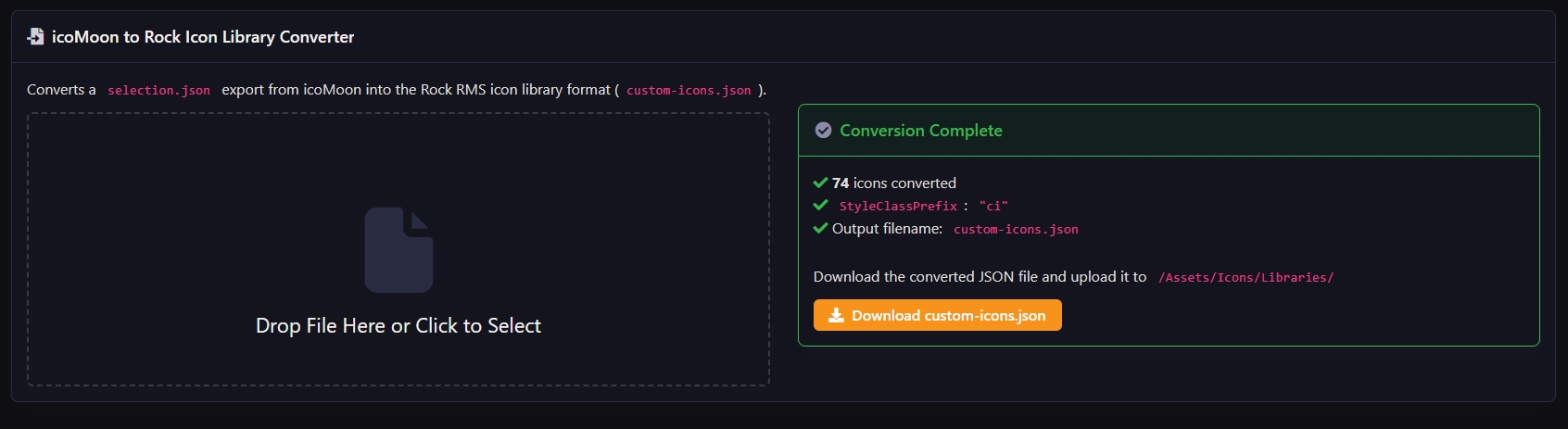Click the green checkmark next to 74 icons converted
Image resolution: width=1568 pixels, height=429 pixels.
coord(820,183)
